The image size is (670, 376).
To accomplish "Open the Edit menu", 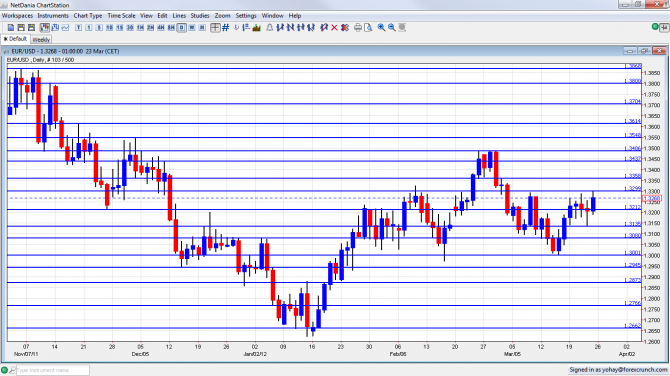I will coord(162,15).
